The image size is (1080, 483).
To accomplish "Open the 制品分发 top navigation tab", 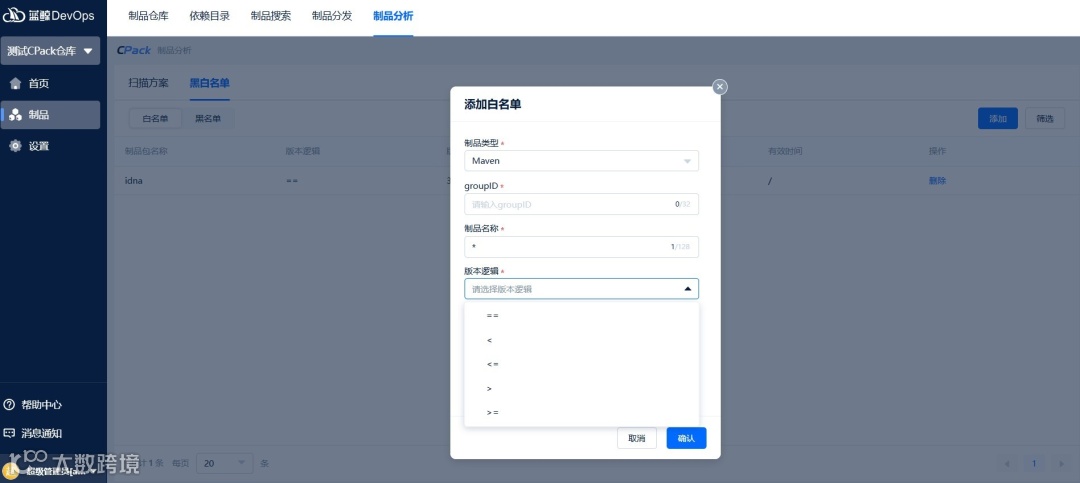I will (332, 16).
